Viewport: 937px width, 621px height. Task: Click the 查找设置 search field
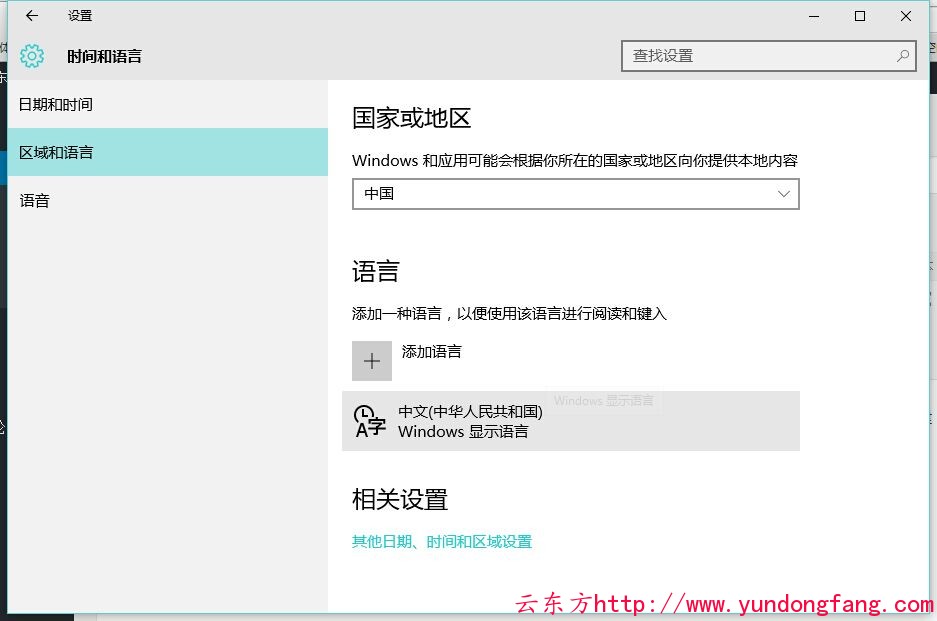tap(768, 56)
